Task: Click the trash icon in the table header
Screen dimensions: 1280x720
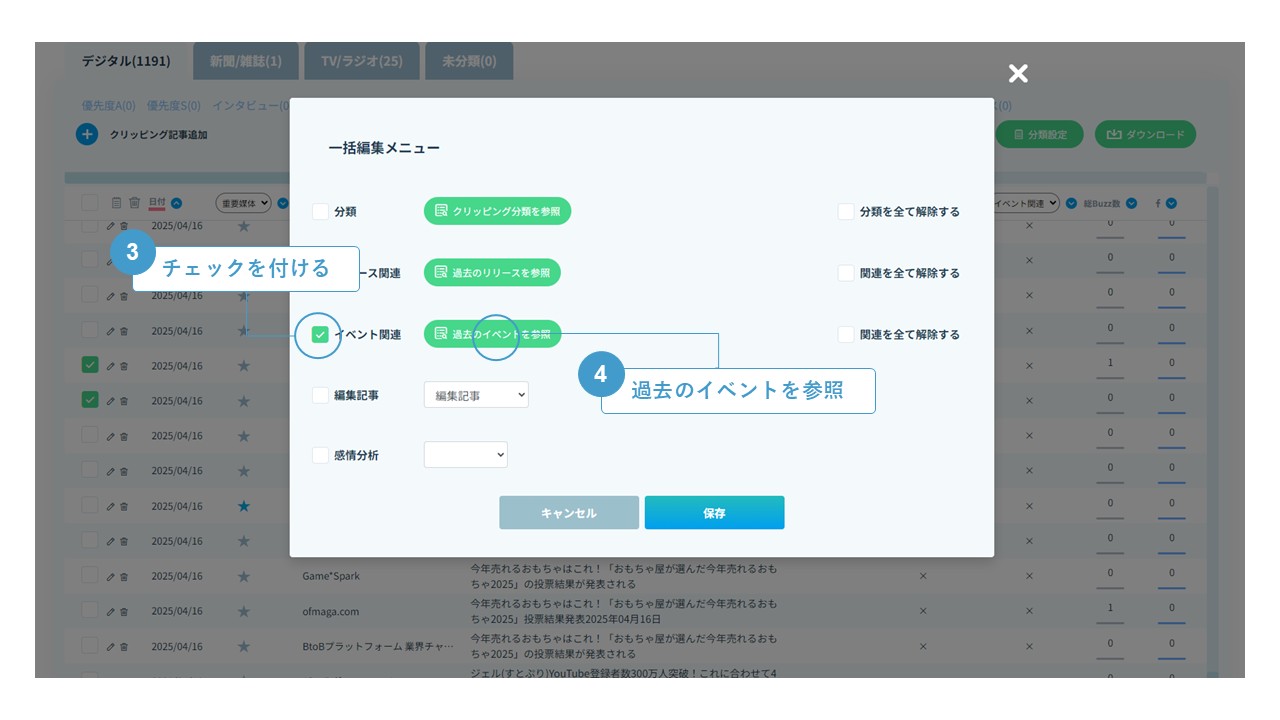Action: (134, 203)
